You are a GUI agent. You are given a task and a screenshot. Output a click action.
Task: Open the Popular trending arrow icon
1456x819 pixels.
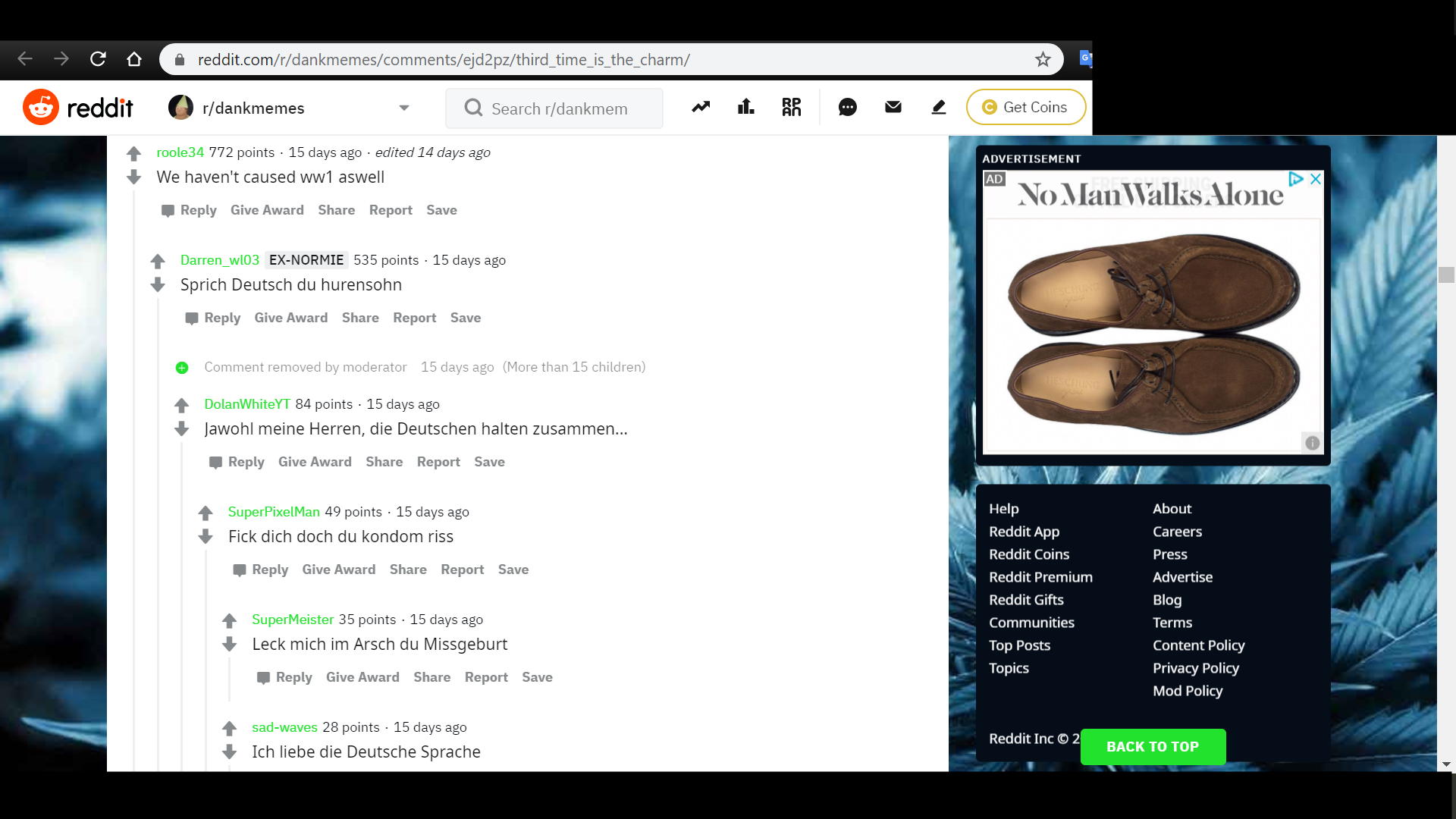(x=701, y=107)
